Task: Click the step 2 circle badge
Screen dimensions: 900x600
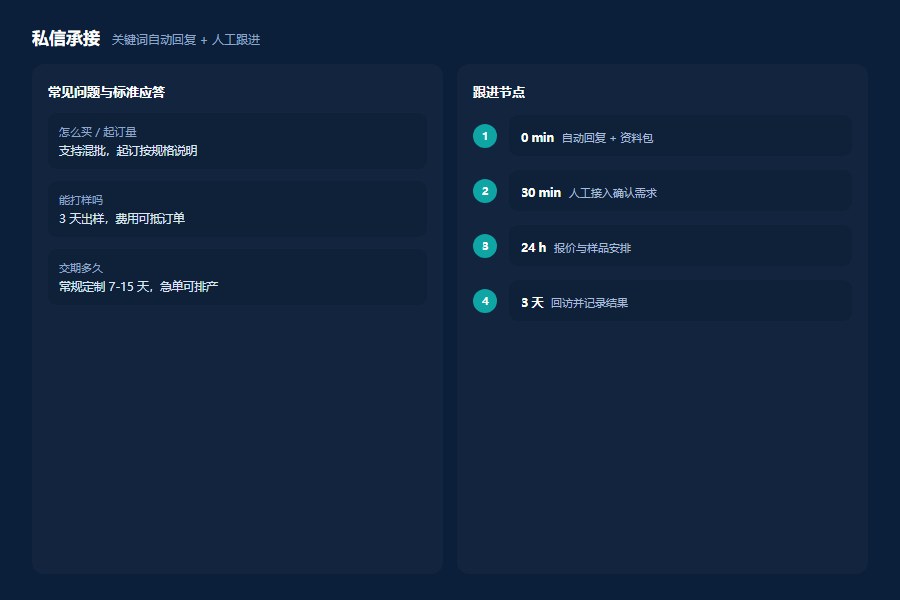Action: (485, 191)
